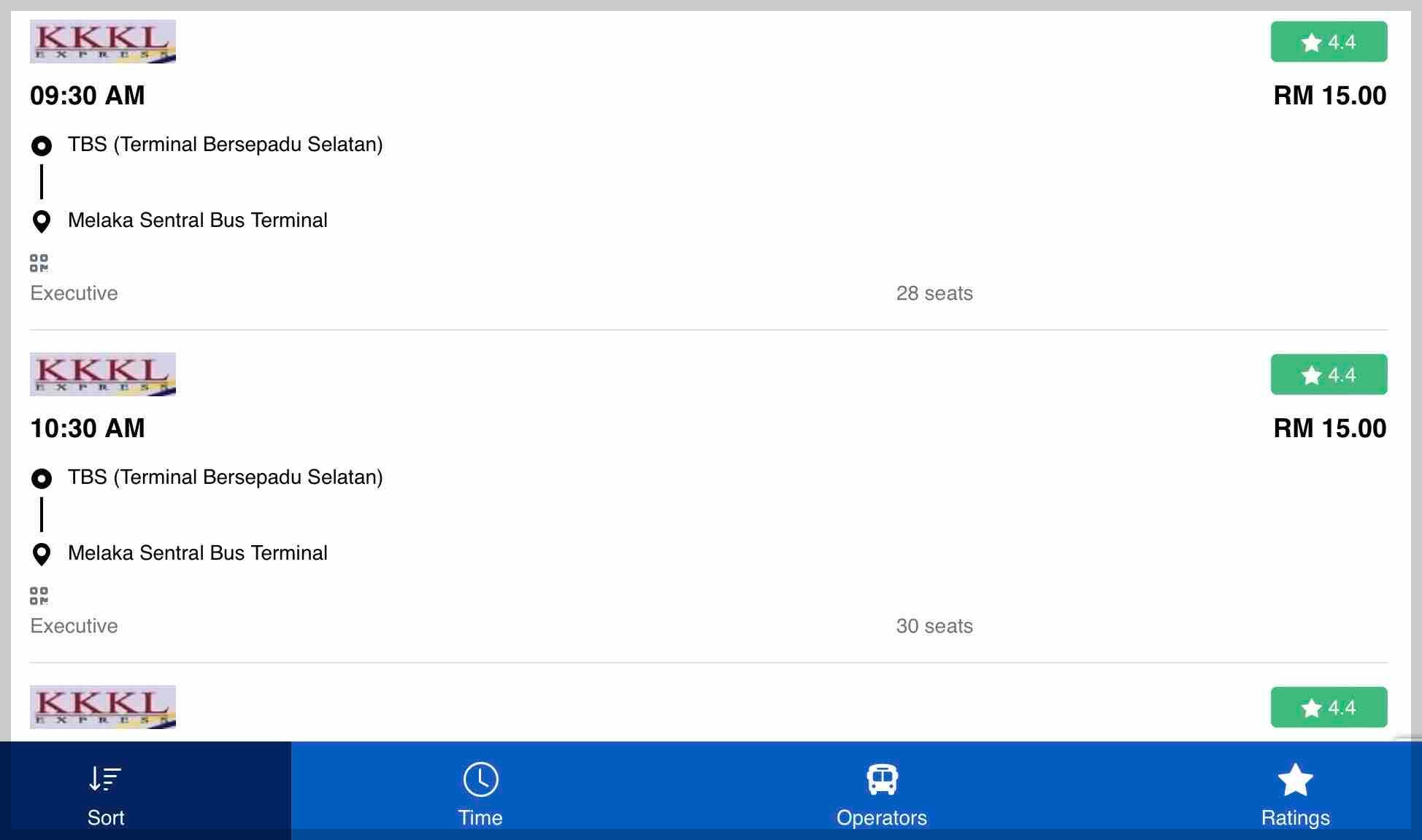This screenshot has height=840, width=1422.
Task: Click the third KKKL Express logo
Action: (x=103, y=706)
